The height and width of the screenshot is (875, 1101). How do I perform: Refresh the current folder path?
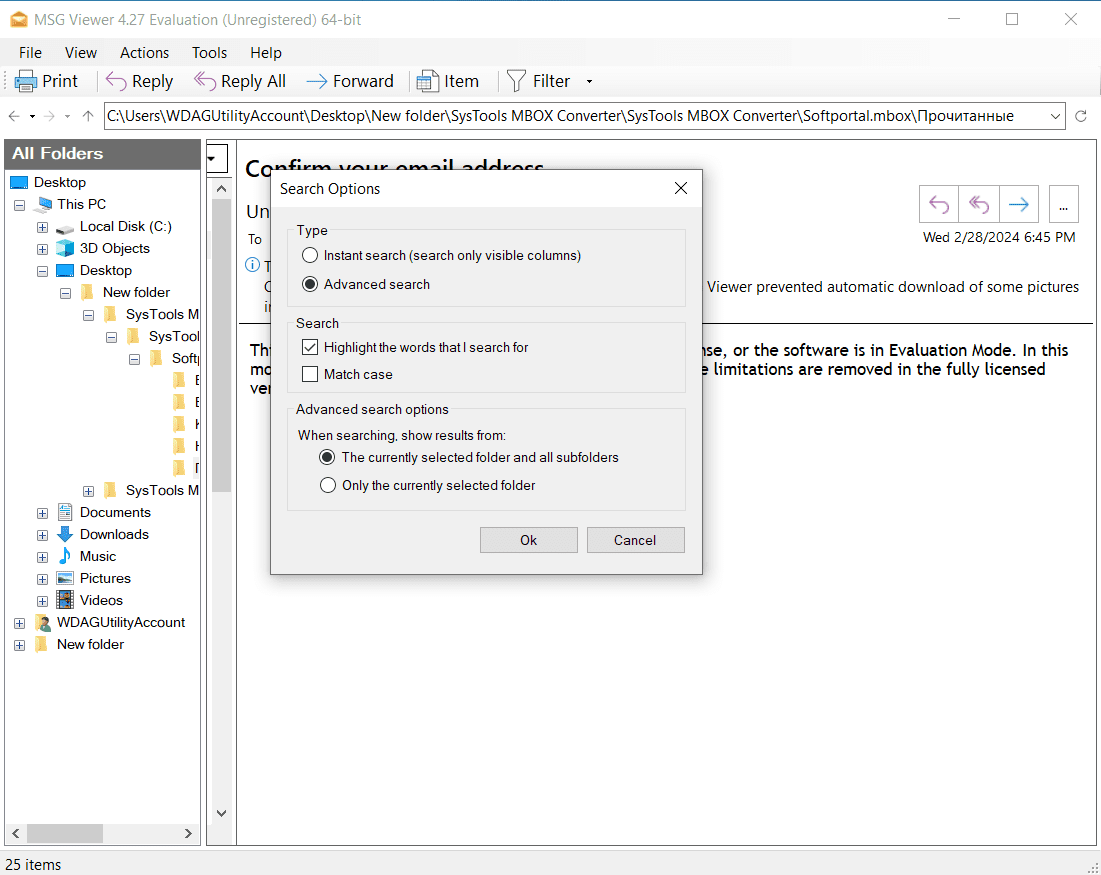click(1081, 116)
